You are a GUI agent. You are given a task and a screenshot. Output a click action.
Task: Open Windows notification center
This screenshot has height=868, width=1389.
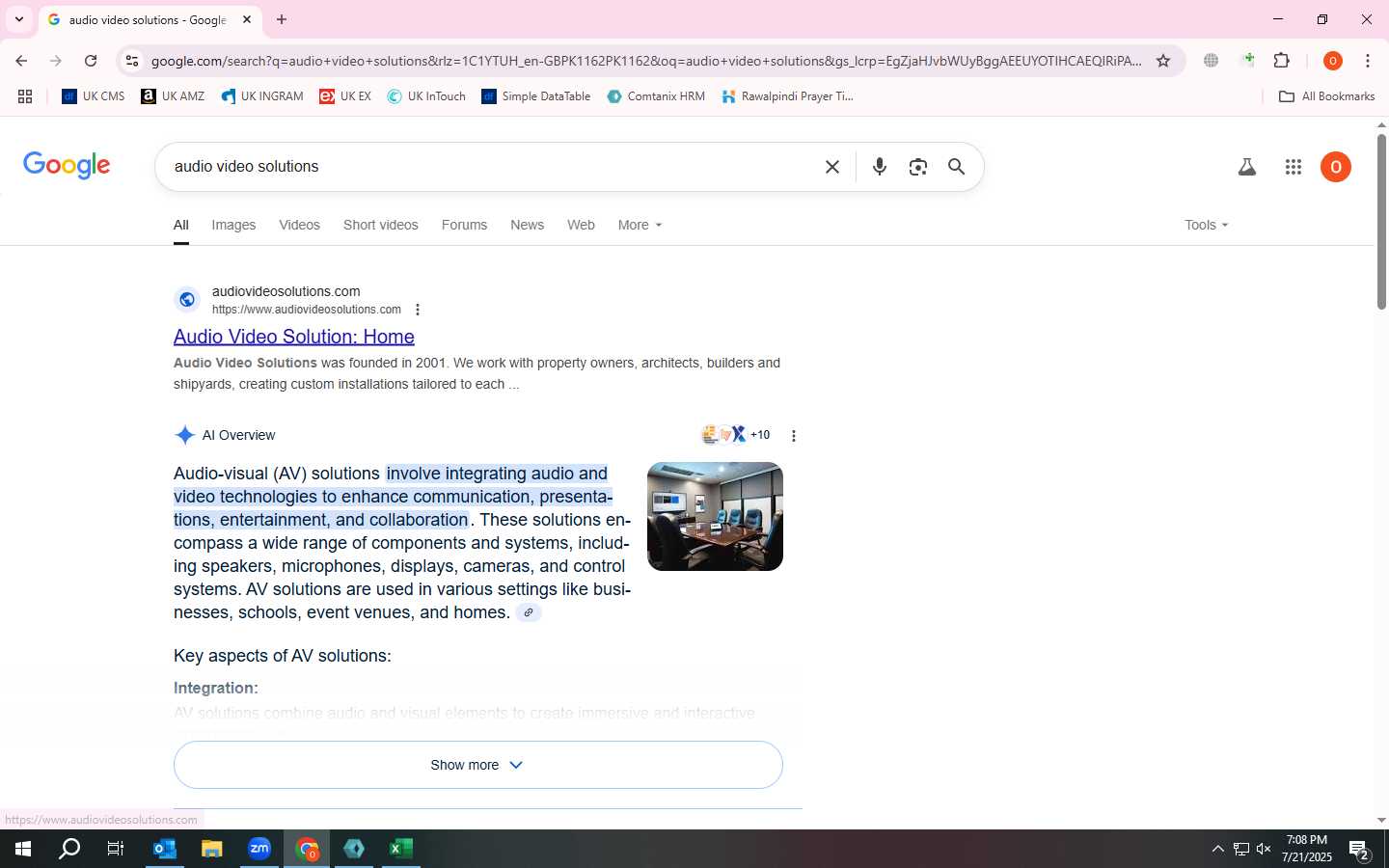click(x=1360, y=850)
